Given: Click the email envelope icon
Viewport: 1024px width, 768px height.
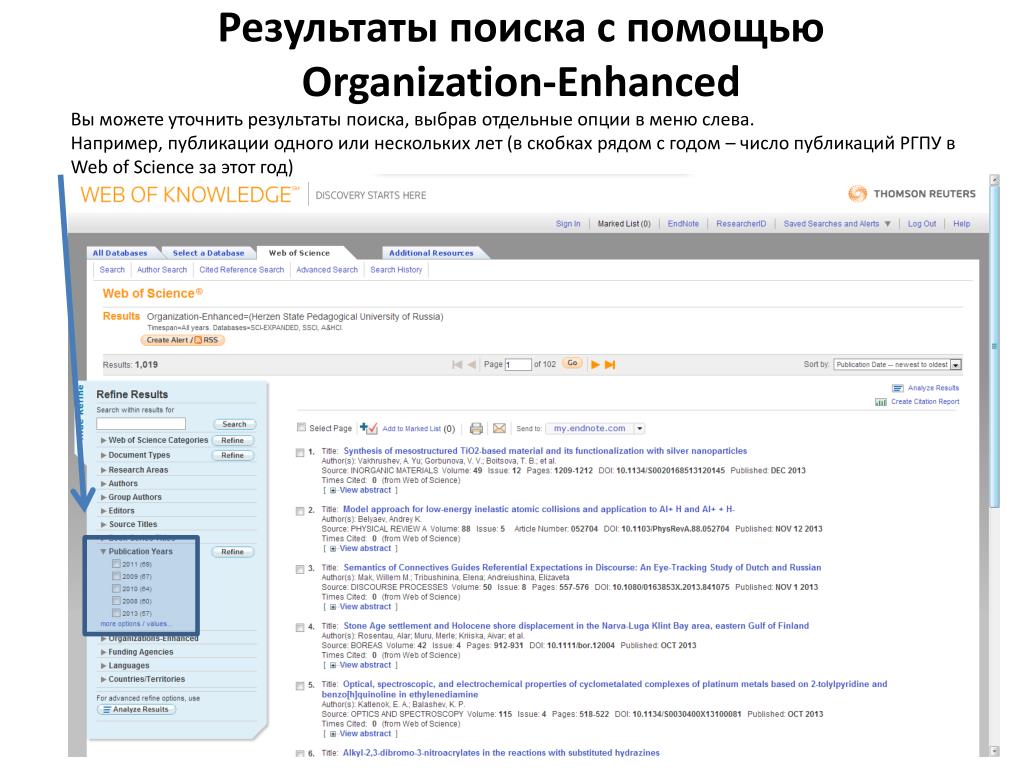Looking at the screenshot, I should coord(499,428).
